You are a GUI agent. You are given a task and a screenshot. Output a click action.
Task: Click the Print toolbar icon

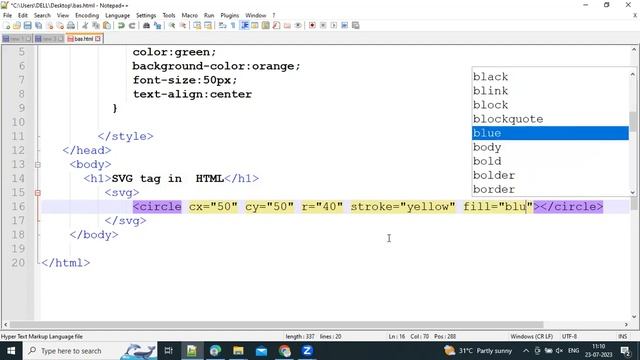click(x=71, y=25)
